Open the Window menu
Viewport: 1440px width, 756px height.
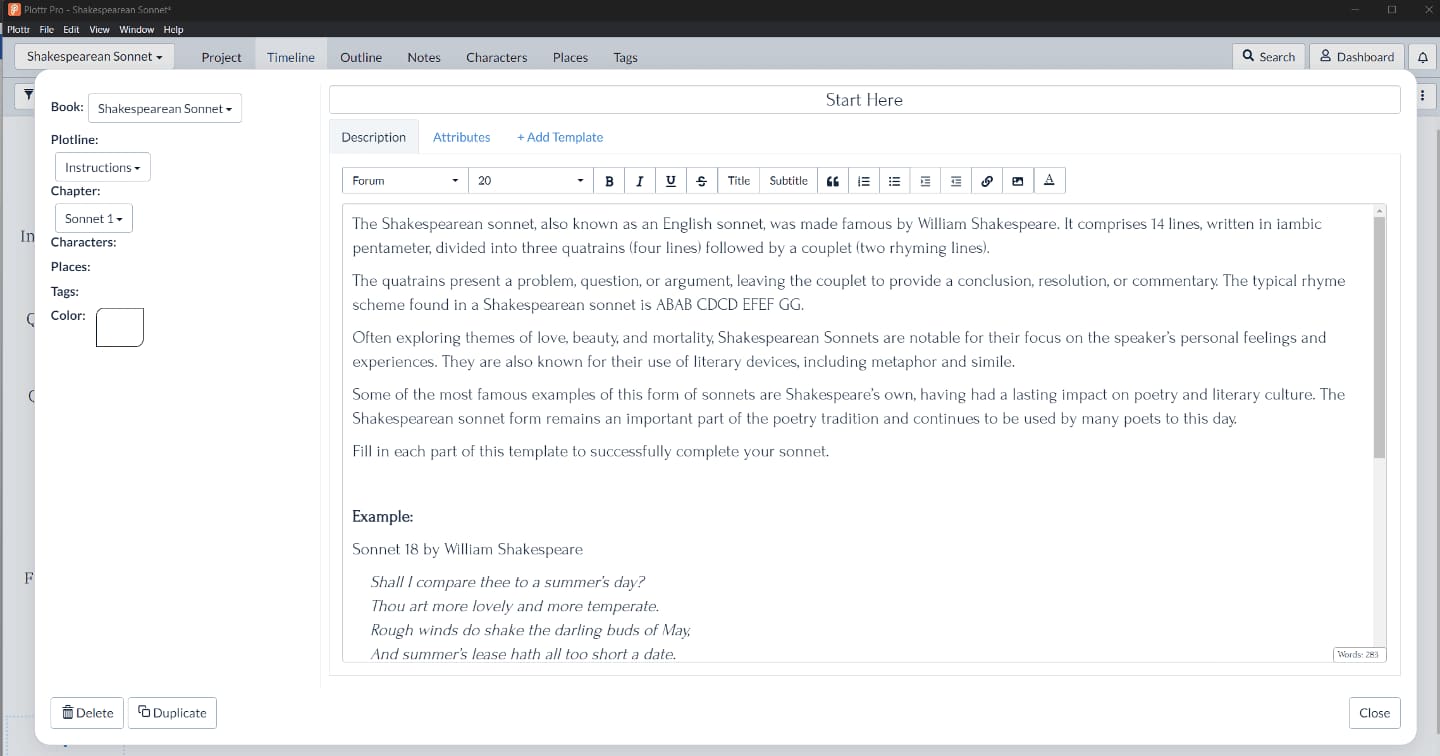(137, 29)
